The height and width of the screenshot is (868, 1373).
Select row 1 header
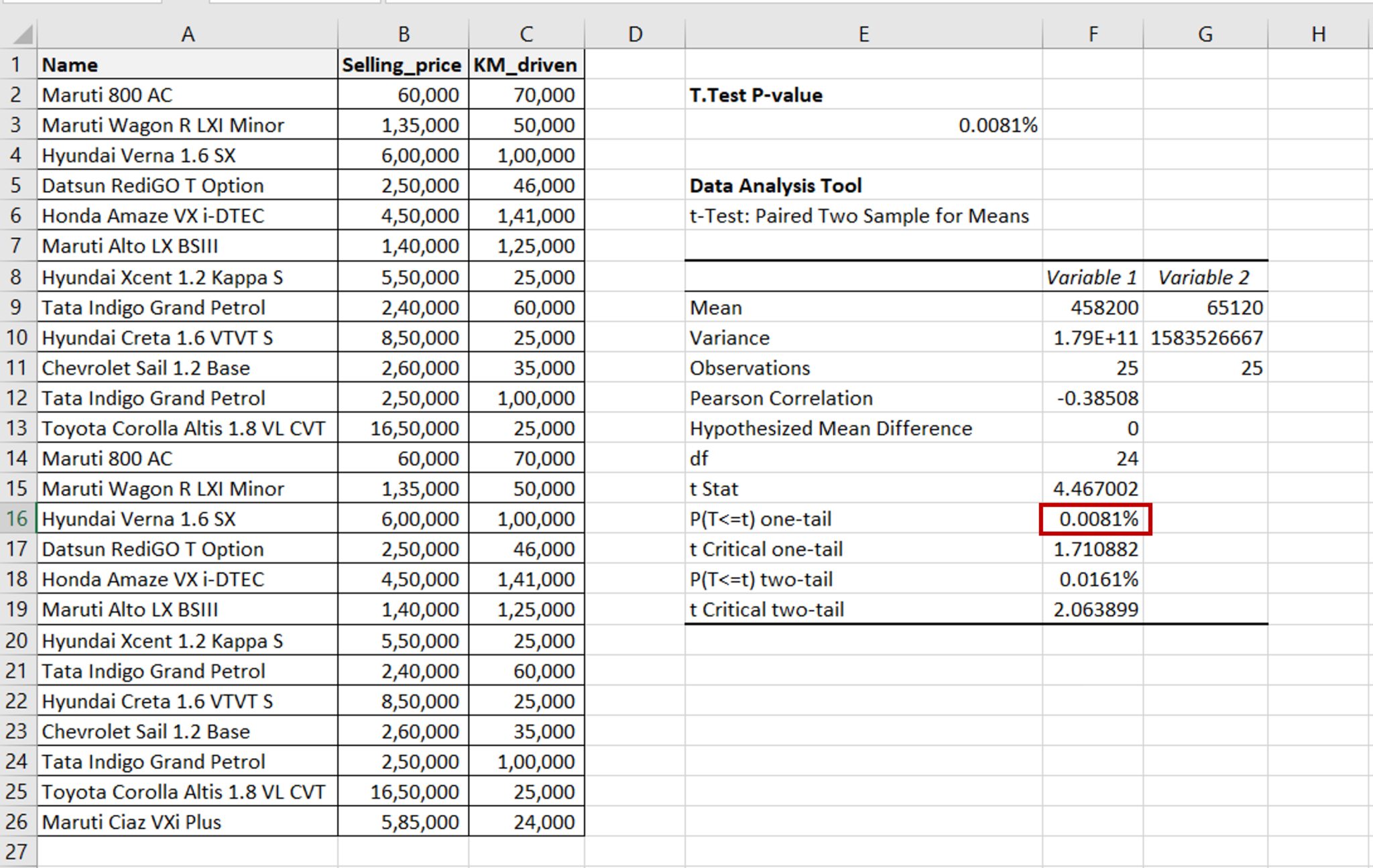click(18, 64)
